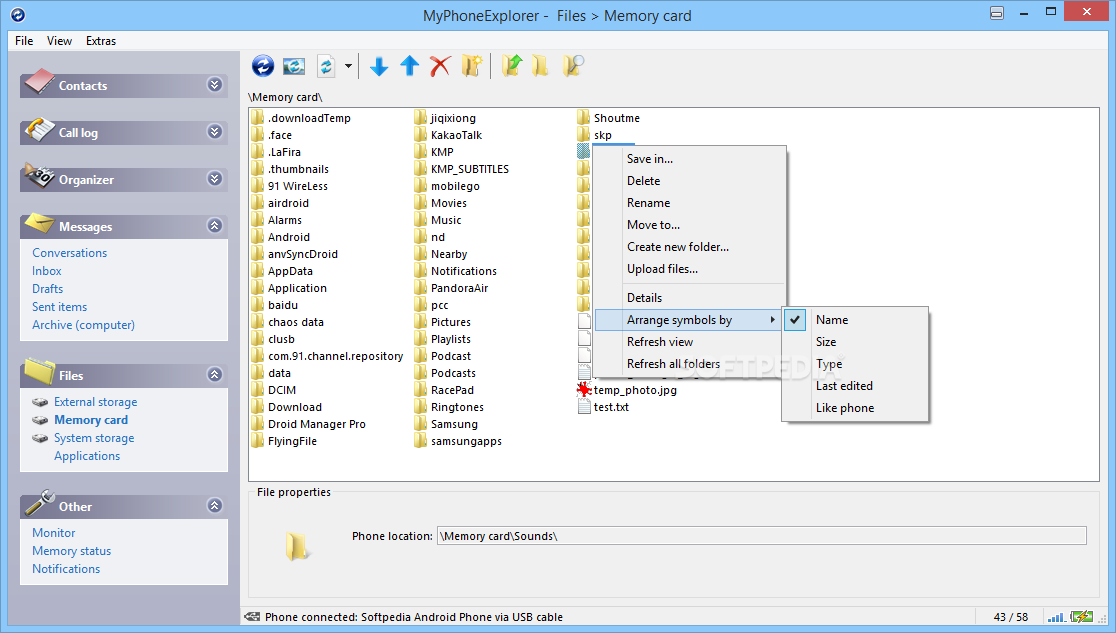Collapse the Other panel chevron
The image size is (1116, 633).
point(214,506)
